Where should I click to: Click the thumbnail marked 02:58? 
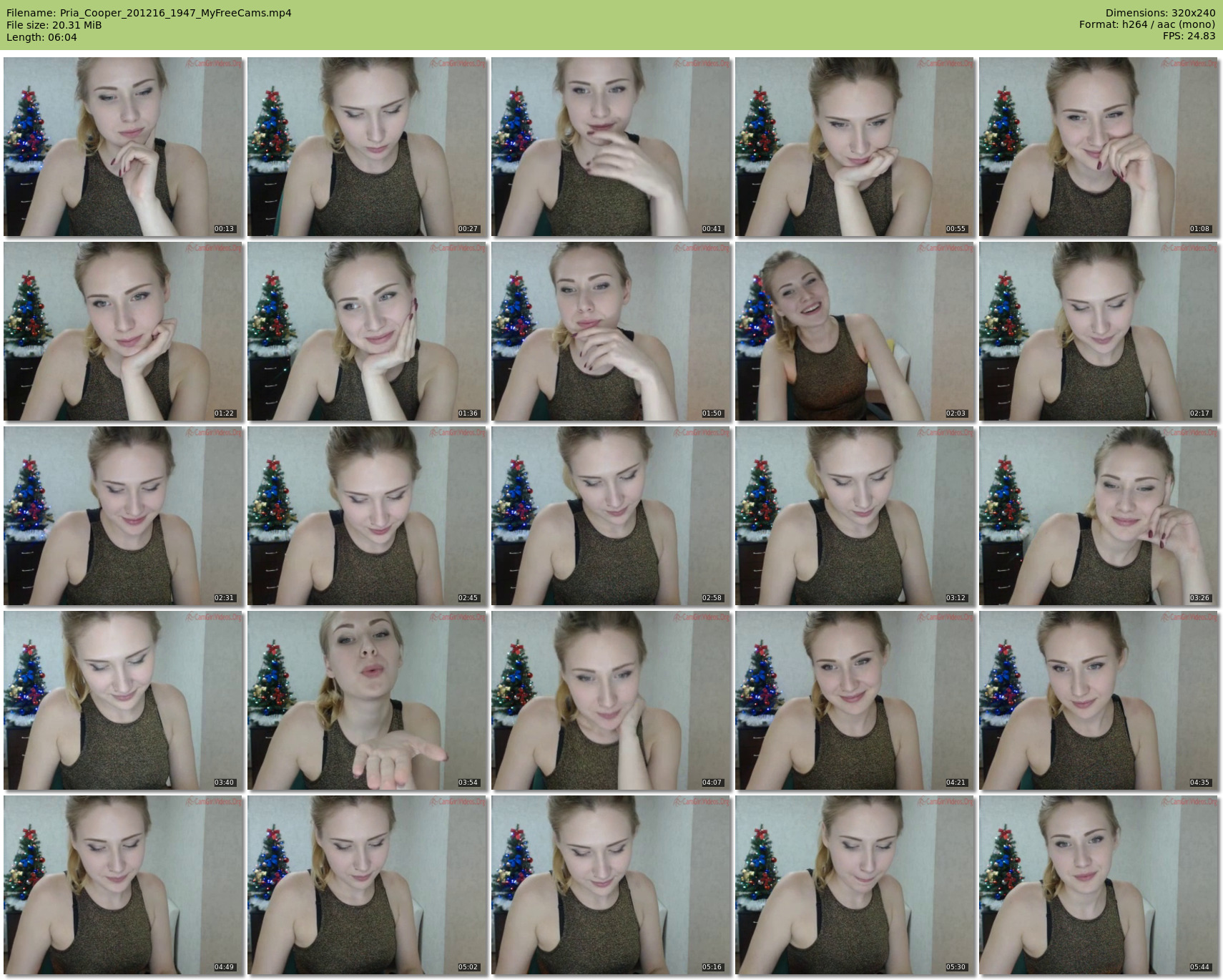point(611,516)
